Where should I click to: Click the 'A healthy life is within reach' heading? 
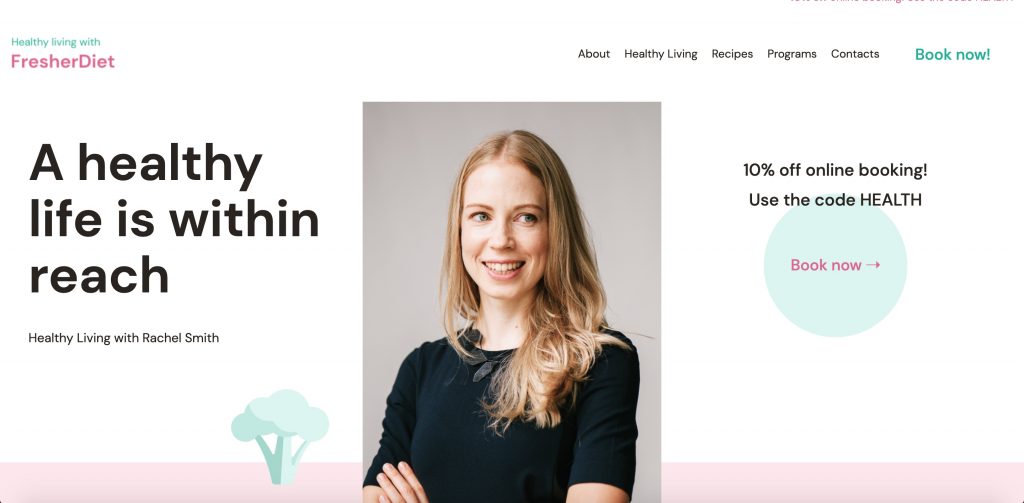click(x=174, y=219)
